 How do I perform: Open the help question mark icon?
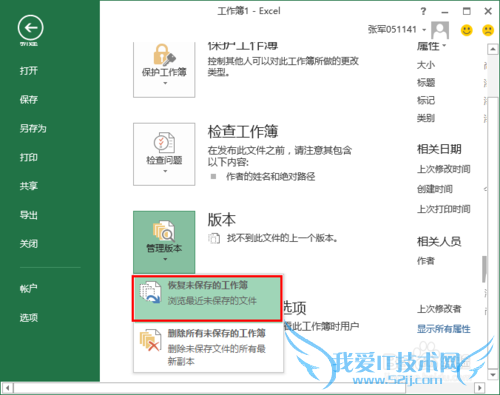coord(423,11)
